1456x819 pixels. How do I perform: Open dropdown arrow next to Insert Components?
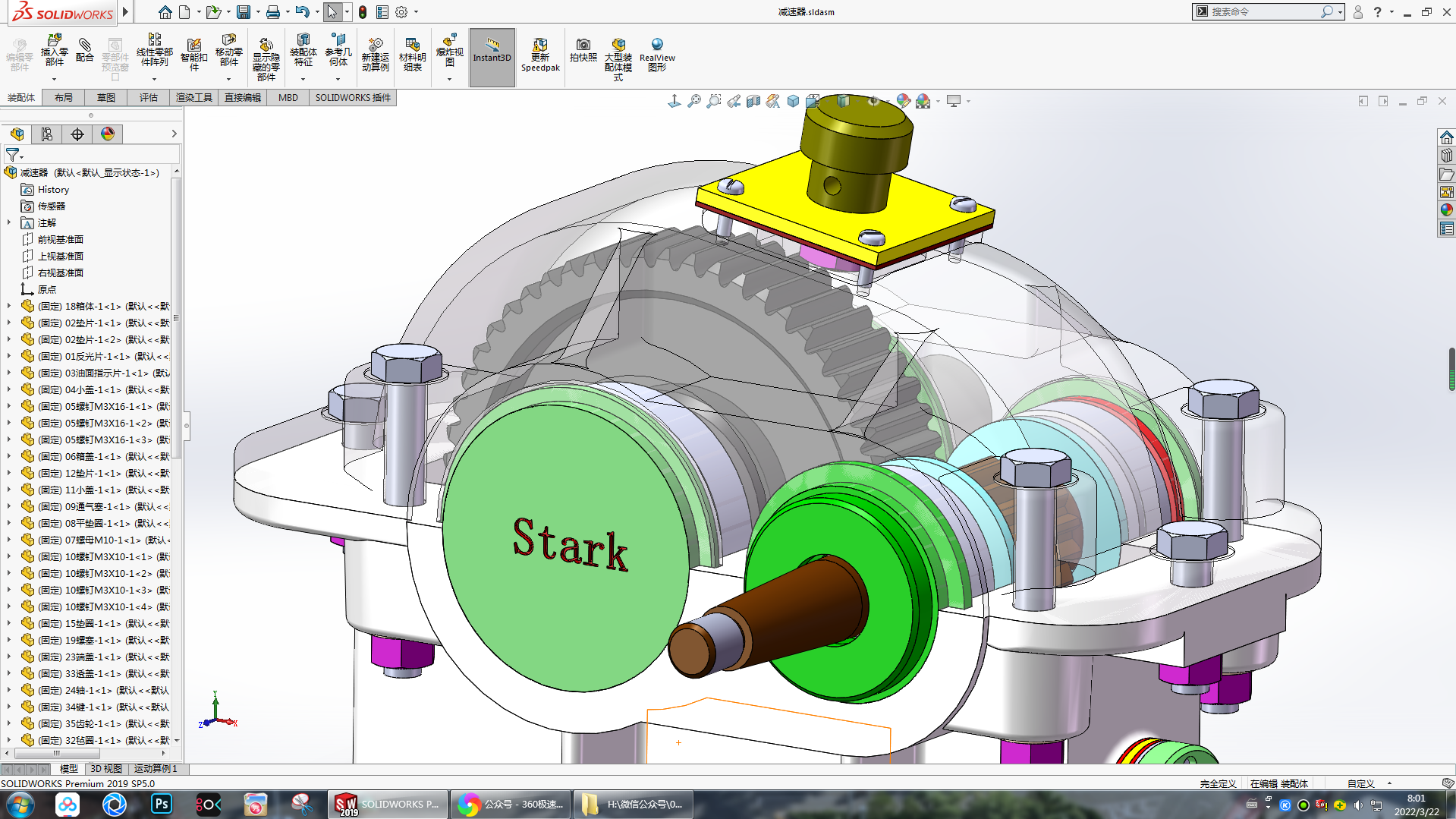(54, 79)
